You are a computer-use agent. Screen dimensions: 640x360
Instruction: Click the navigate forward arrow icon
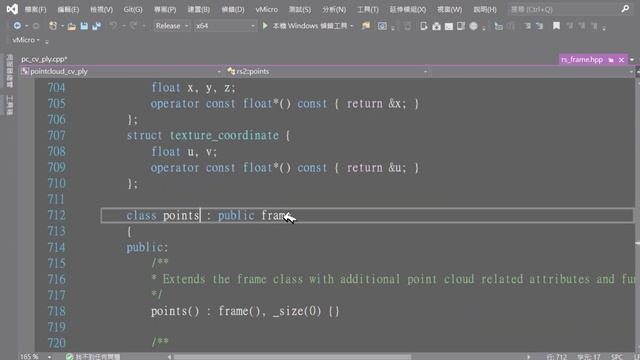point(36,26)
